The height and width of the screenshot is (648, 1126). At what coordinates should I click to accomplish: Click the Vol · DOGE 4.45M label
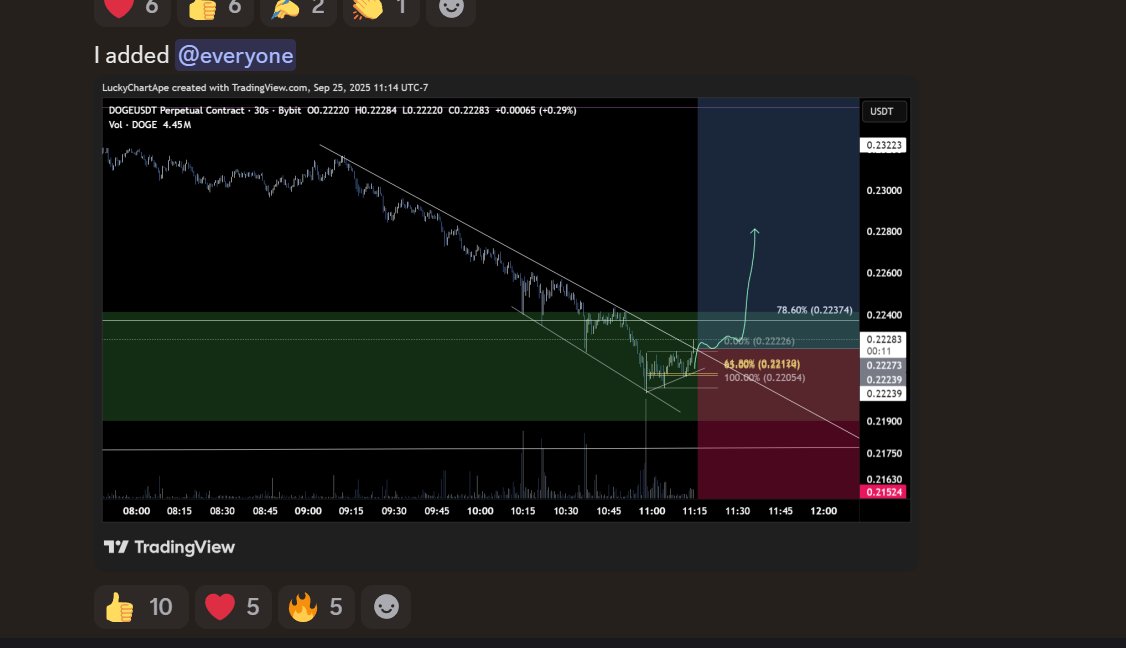[150, 125]
